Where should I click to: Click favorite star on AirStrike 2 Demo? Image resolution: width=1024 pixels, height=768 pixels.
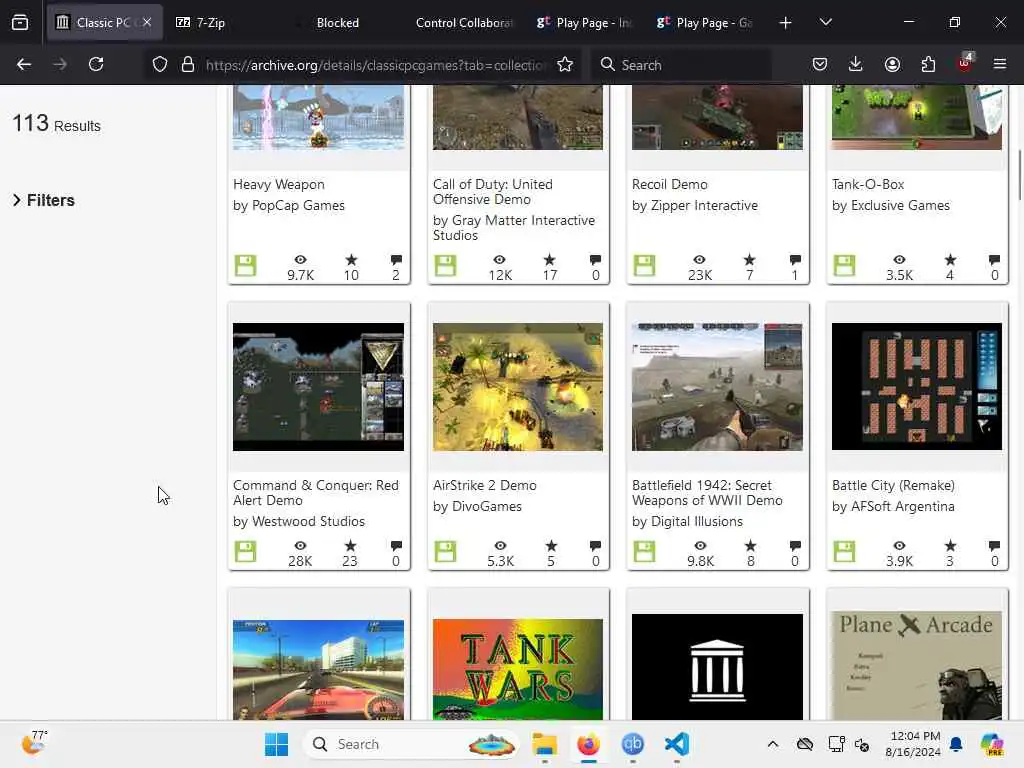pyautogui.click(x=550, y=546)
